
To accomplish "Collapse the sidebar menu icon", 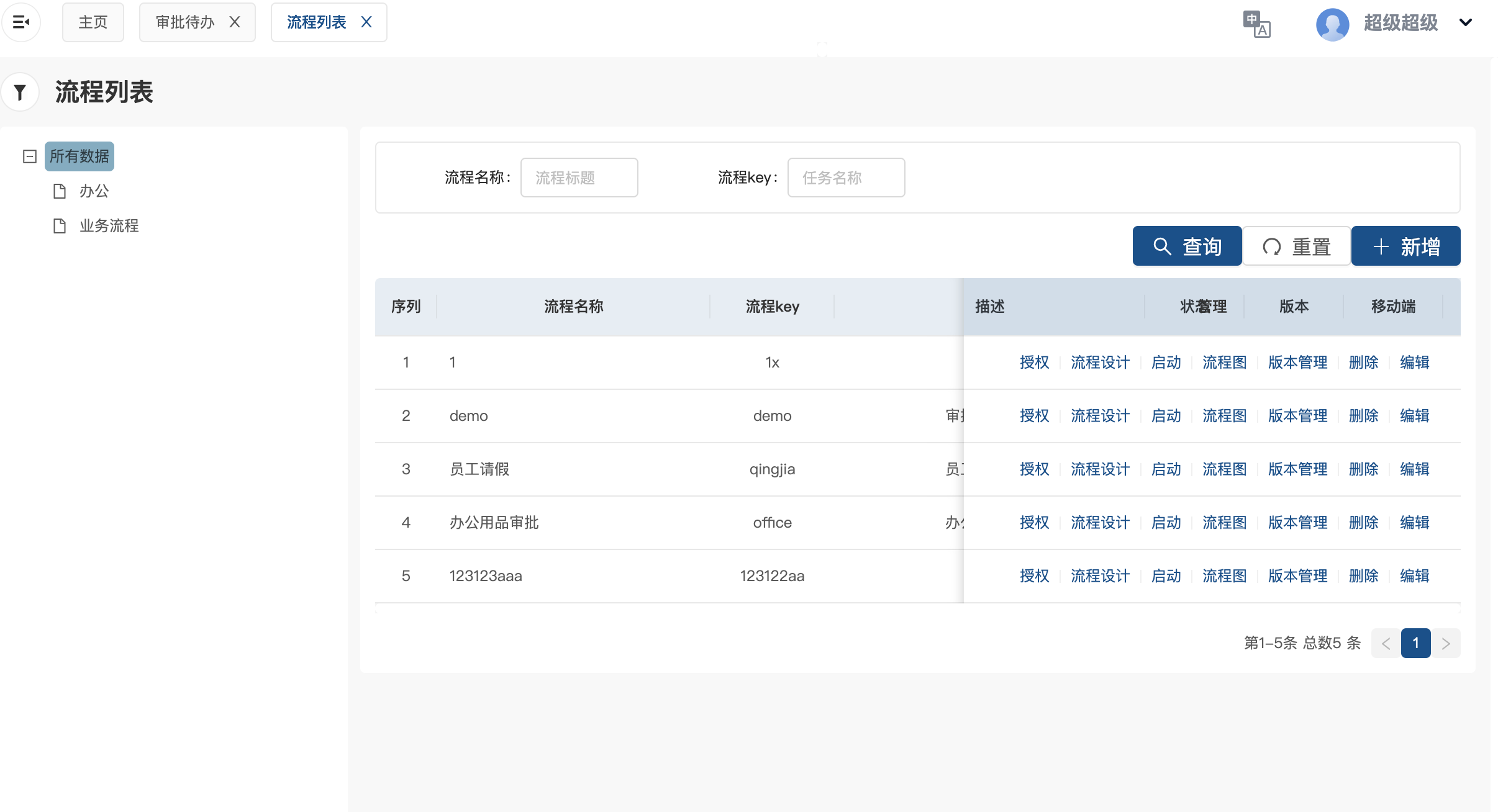I will (x=21, y=22).
